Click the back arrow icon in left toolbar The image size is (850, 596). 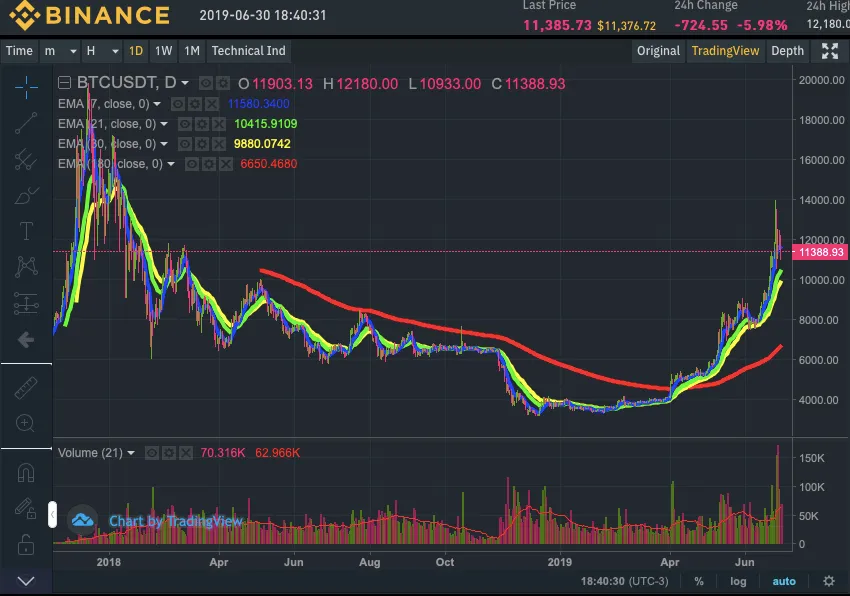click(x=26, y=340)
